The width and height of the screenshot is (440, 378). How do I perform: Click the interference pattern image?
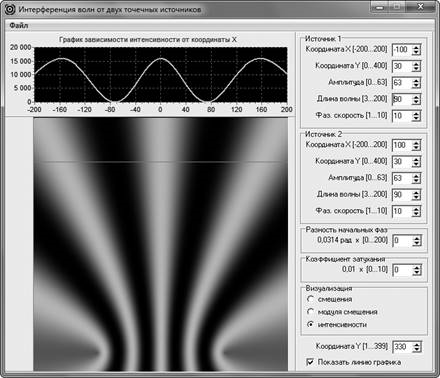pyautogui.click(x=160, y=245)
